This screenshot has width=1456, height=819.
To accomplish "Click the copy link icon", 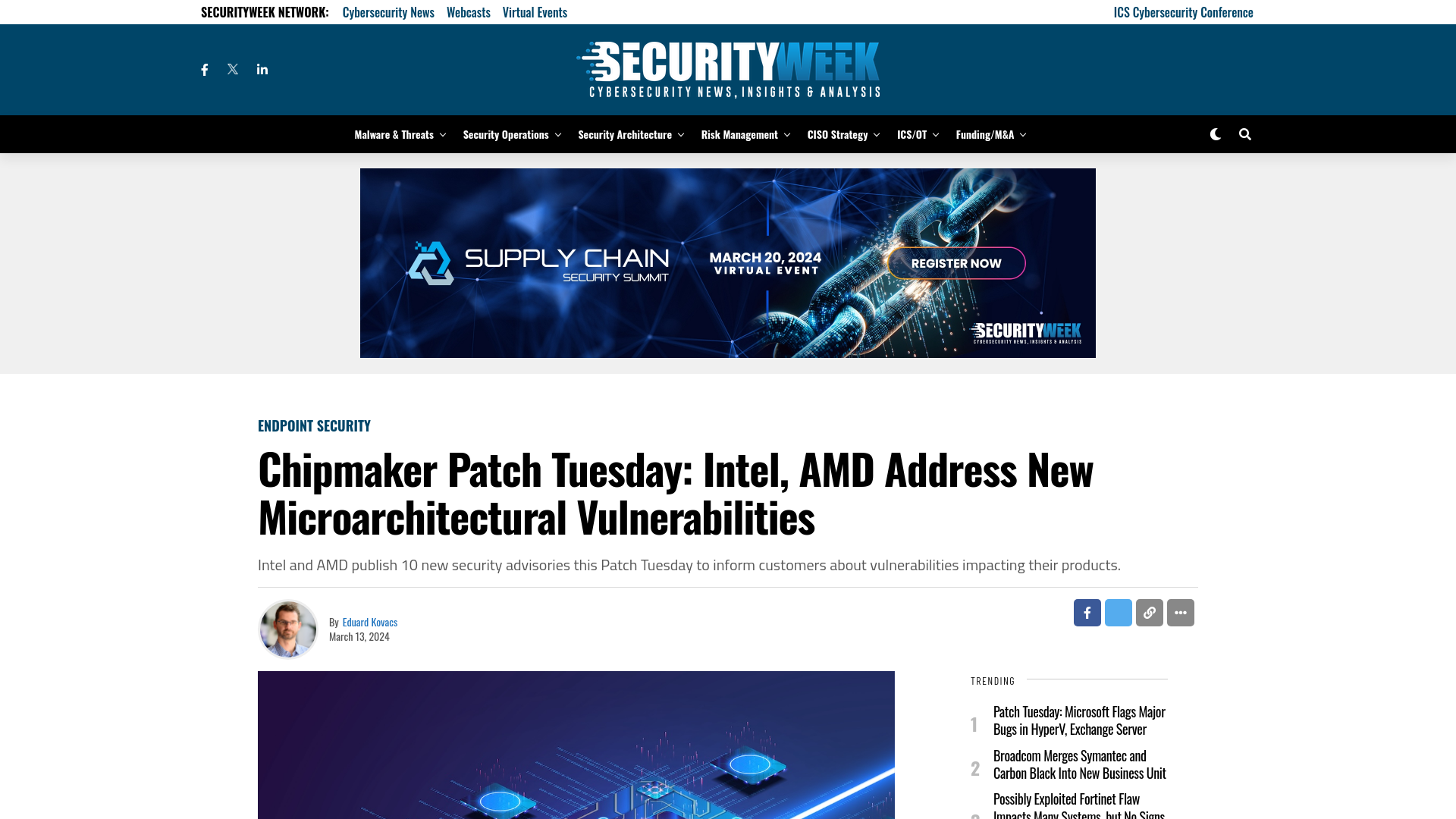I will (x=1149, y=612).
